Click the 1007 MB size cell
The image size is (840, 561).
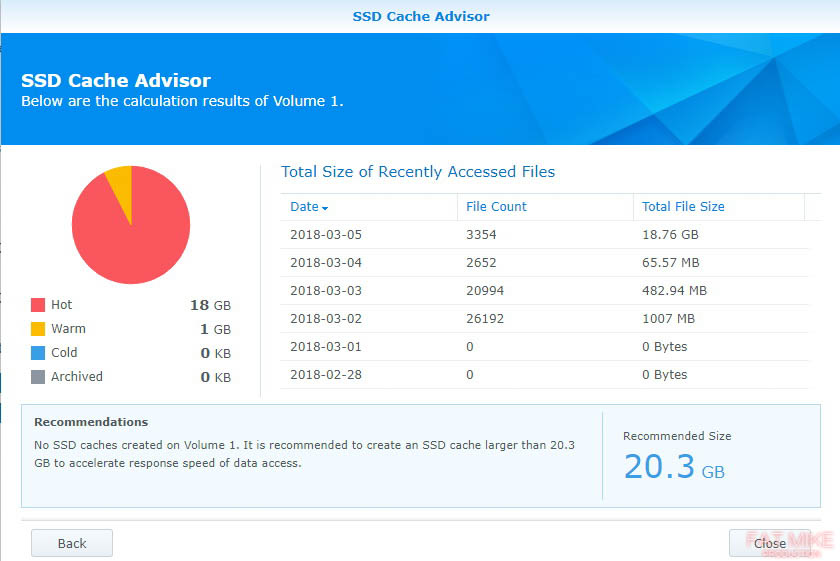click(x=669, y=319)
